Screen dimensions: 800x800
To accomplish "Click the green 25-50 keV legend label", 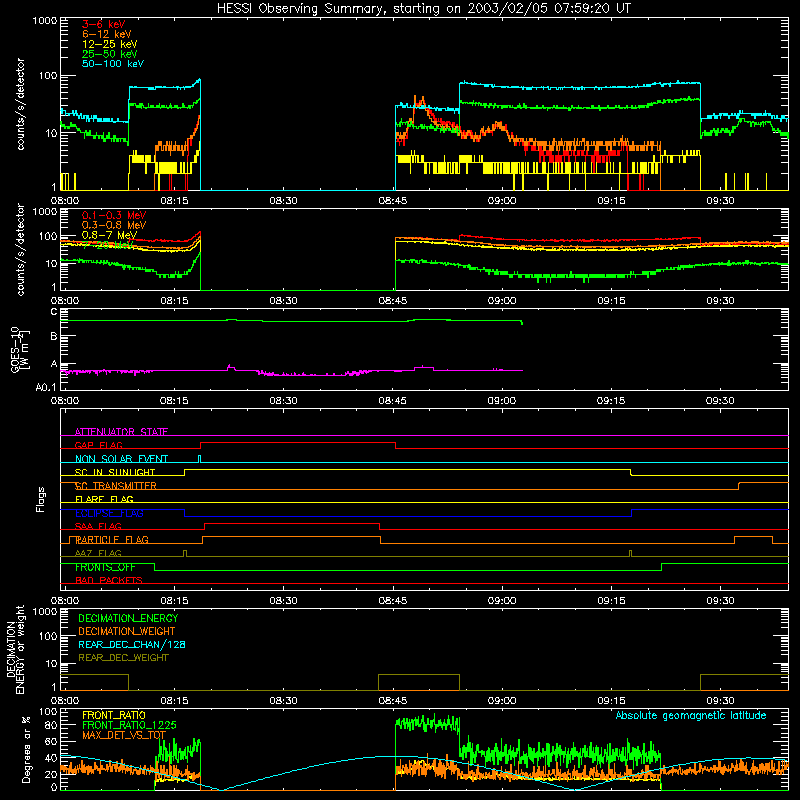I will tap(109, 54).
